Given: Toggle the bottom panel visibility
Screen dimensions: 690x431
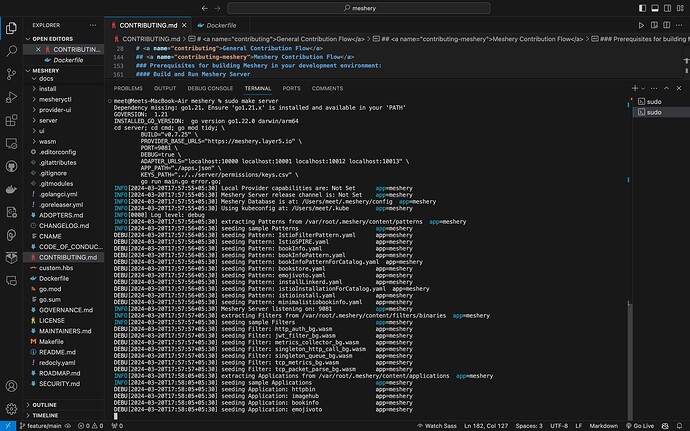Looking at the screenshot, I should pos(655,8).
